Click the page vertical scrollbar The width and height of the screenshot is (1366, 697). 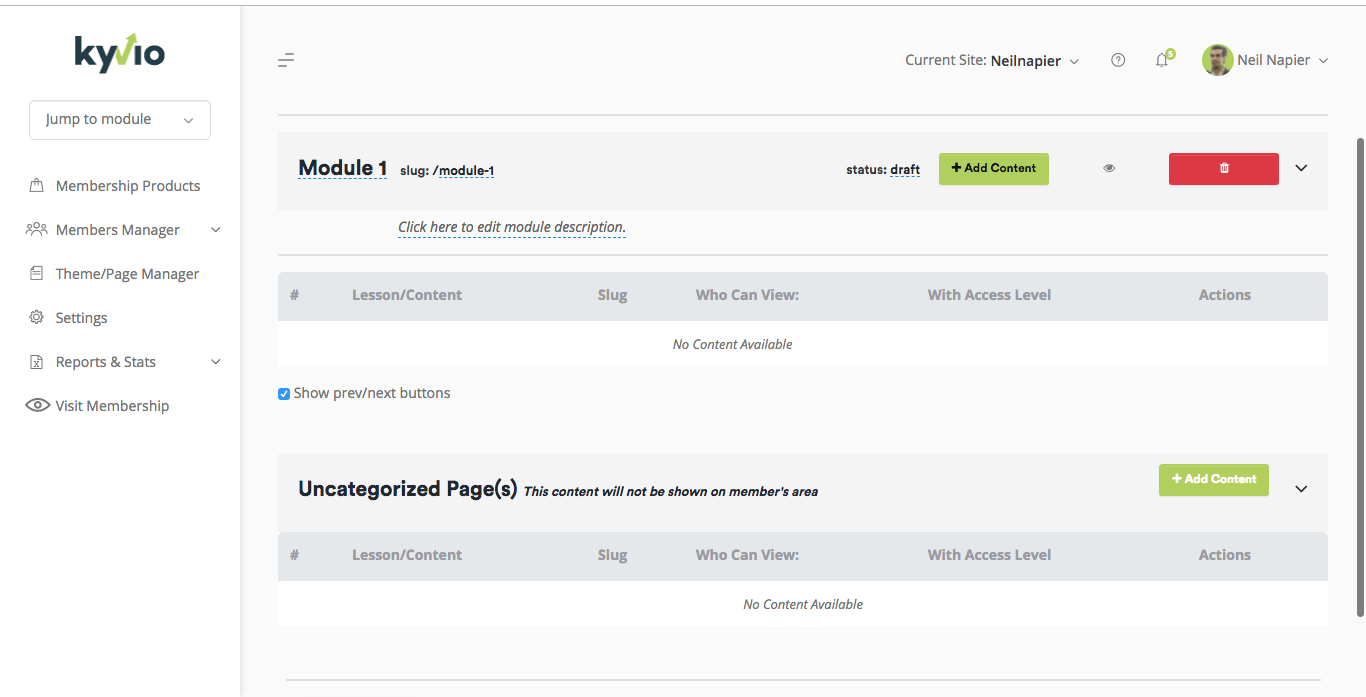point(1359,377)
